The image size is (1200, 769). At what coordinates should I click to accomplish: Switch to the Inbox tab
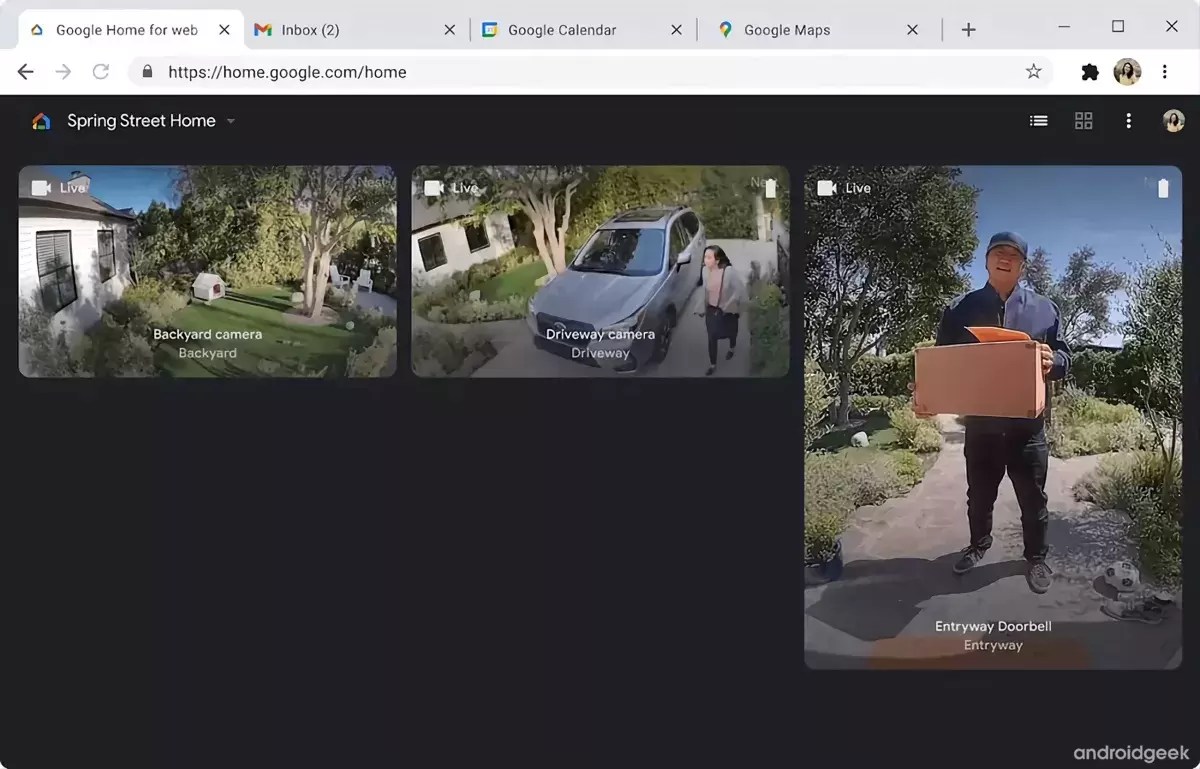pyautogui.click(x=310, y=29)
